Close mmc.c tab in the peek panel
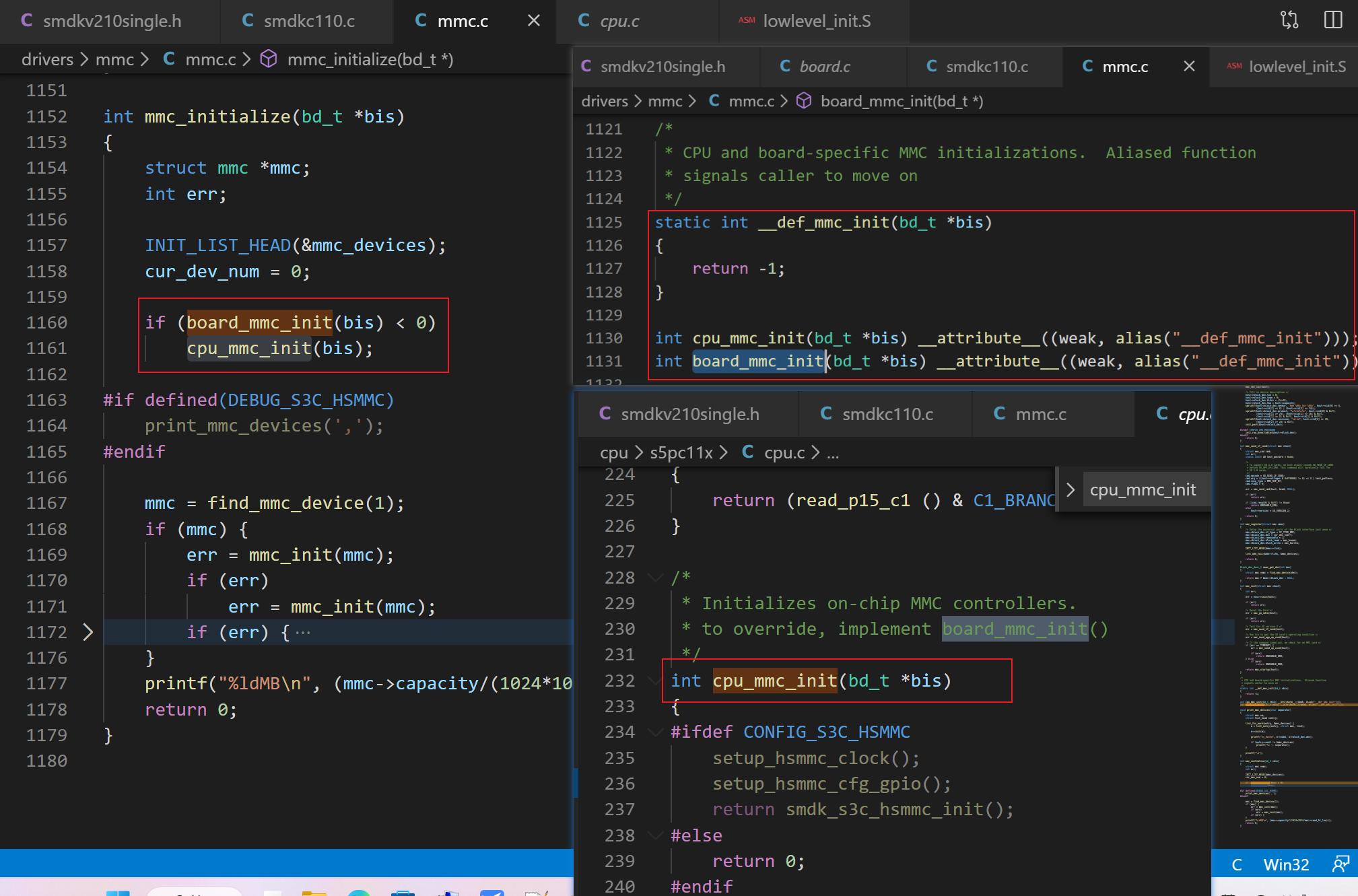This screenshot has height=896, width=1358. click(x=1189, y=66)
